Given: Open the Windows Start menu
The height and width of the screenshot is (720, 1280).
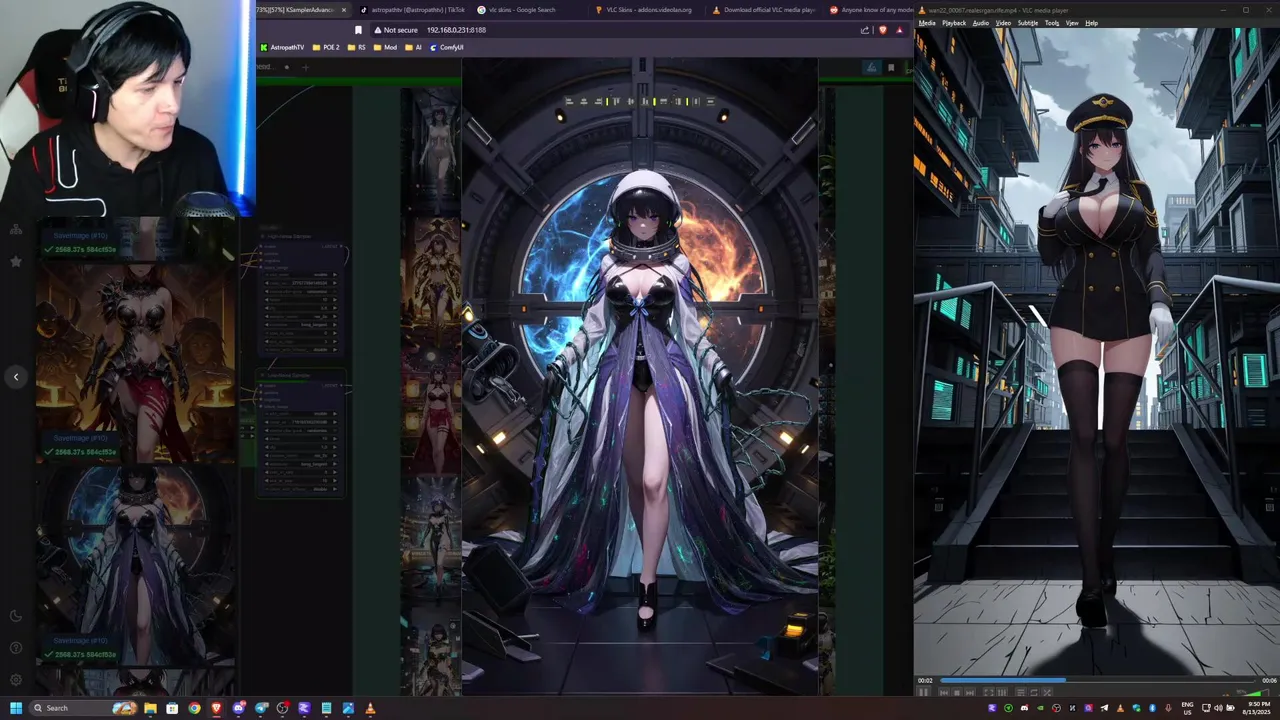Looking at the screenshot, I should pos(15,708).
